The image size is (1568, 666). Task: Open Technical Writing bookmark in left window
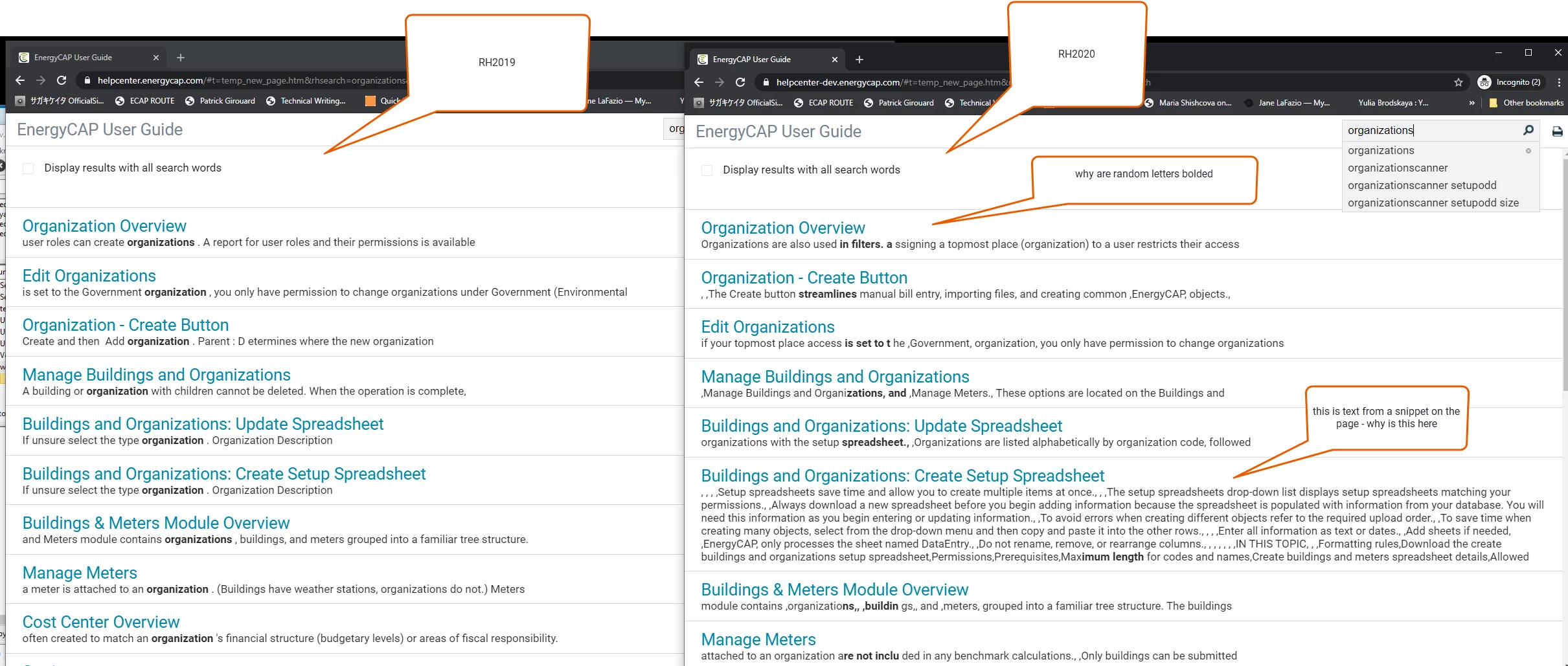(x=306, y=101)
